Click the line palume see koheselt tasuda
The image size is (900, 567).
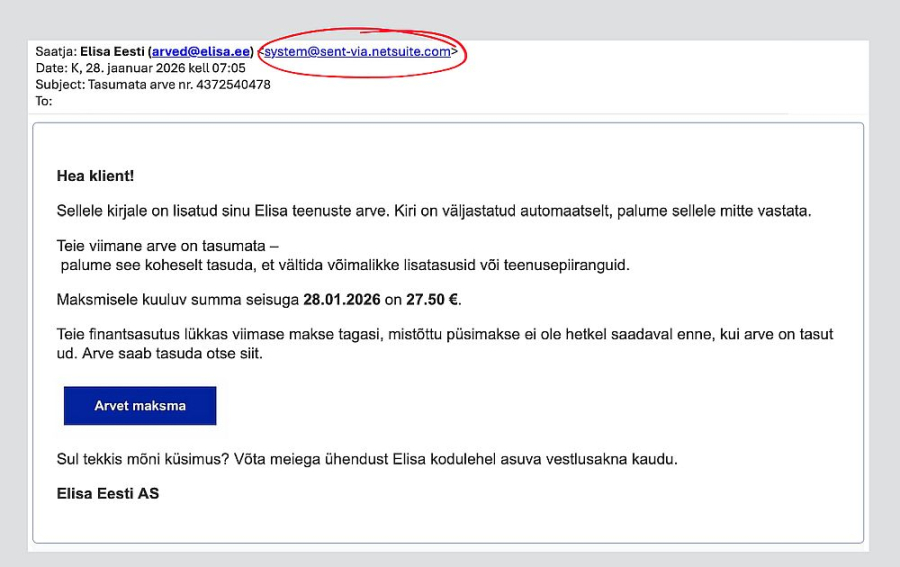coord(344,264)
